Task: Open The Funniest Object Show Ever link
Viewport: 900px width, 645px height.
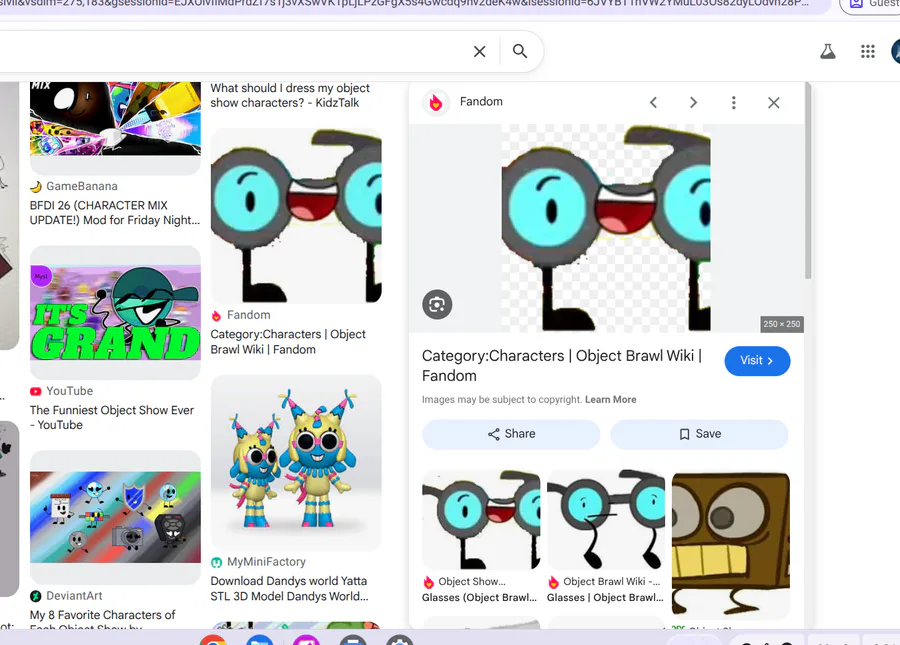Action: point(112,418)
